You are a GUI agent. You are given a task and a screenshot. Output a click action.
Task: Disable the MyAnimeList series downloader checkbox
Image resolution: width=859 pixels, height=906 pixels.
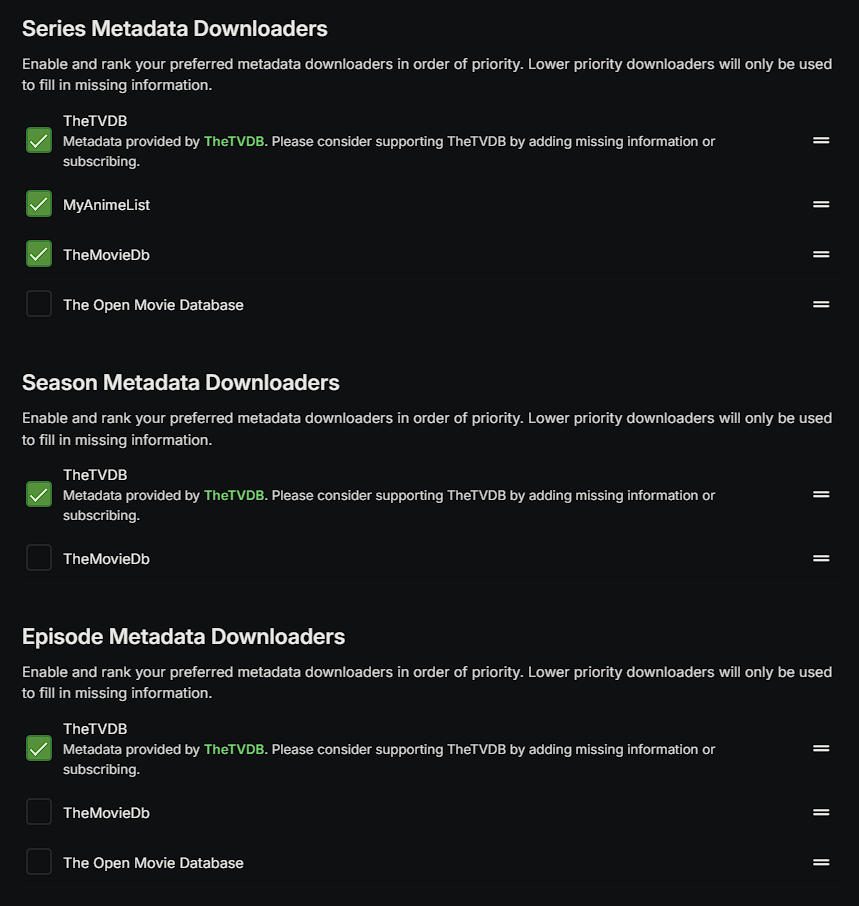[39, 204]
